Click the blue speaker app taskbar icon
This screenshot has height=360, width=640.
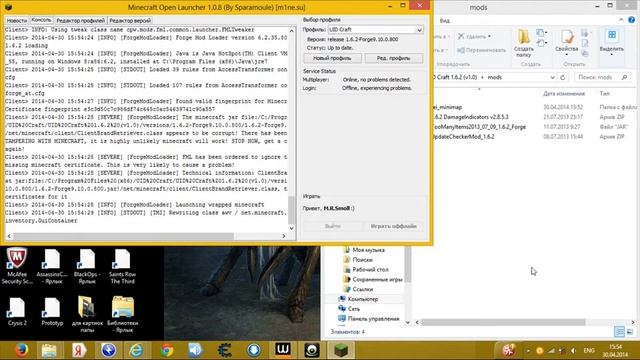click(x=195, y=350)
